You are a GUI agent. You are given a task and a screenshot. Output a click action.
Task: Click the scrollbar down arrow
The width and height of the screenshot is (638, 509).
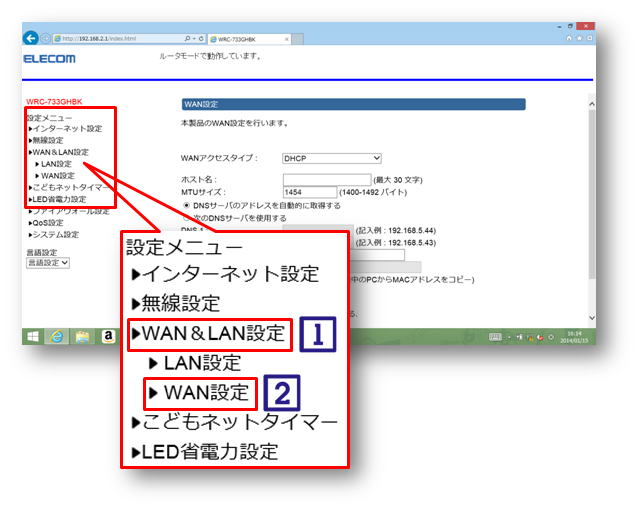592,317
